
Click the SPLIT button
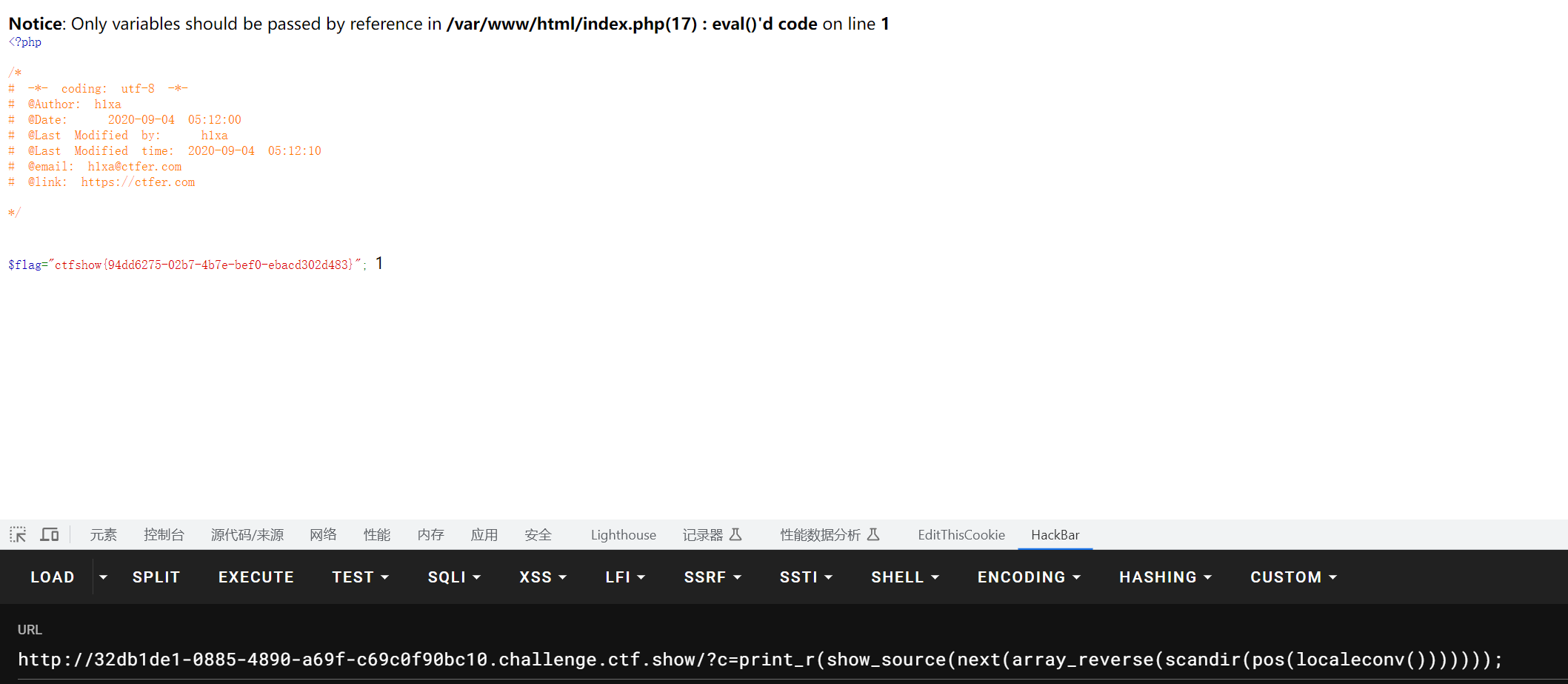[156, 577]
